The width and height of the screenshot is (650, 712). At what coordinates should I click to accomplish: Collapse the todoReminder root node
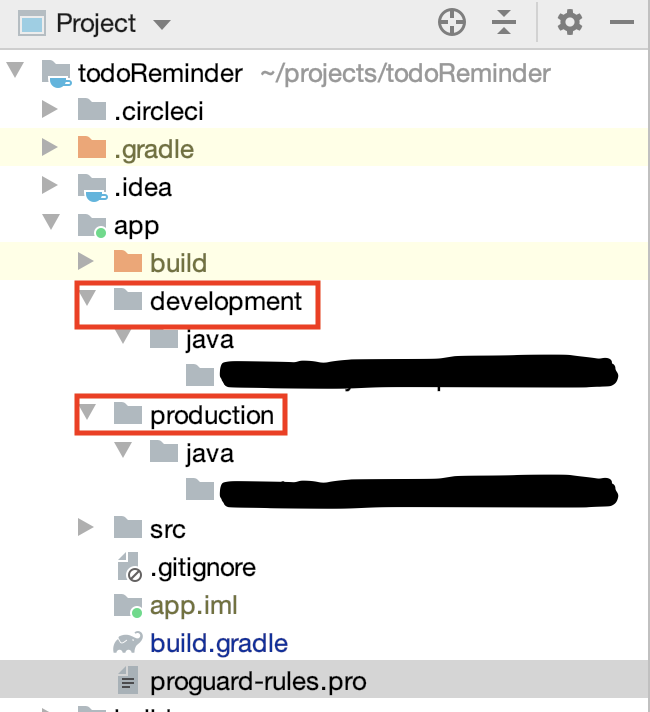coord(16,72)
